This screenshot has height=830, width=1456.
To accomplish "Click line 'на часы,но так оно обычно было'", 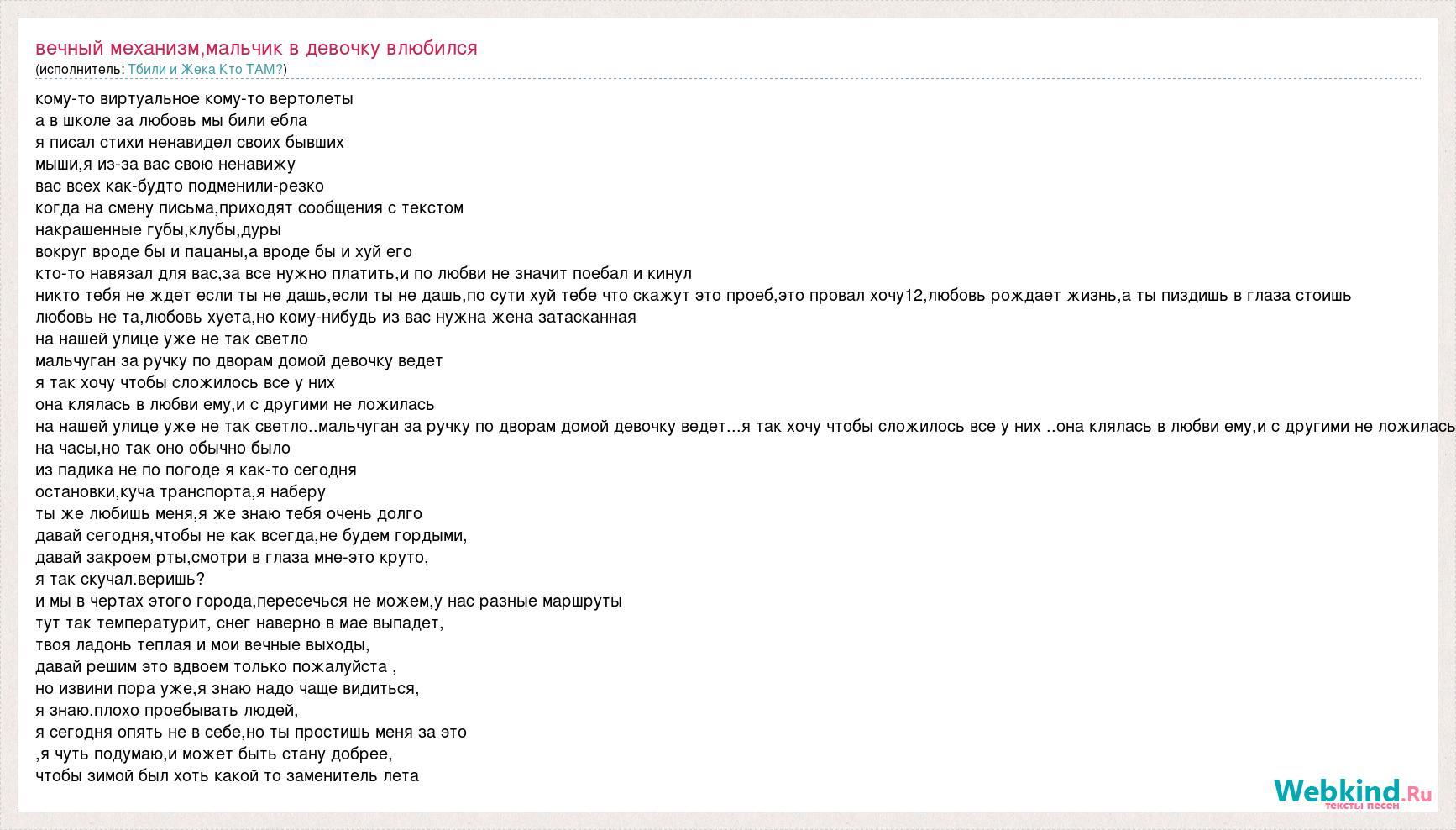I will point(163,448).
